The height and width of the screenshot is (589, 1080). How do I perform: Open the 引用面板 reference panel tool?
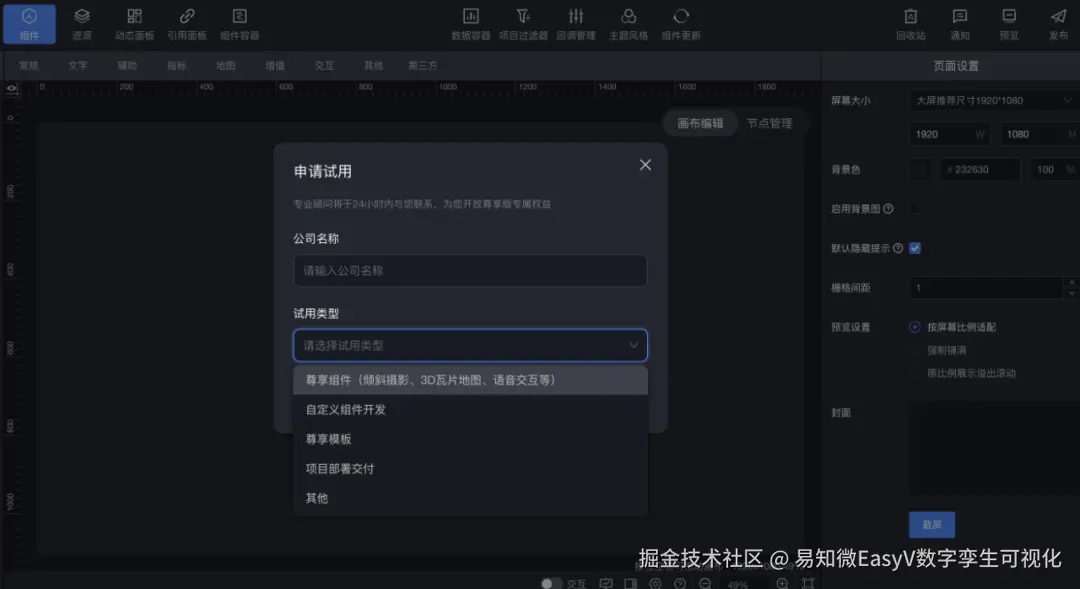187,24
